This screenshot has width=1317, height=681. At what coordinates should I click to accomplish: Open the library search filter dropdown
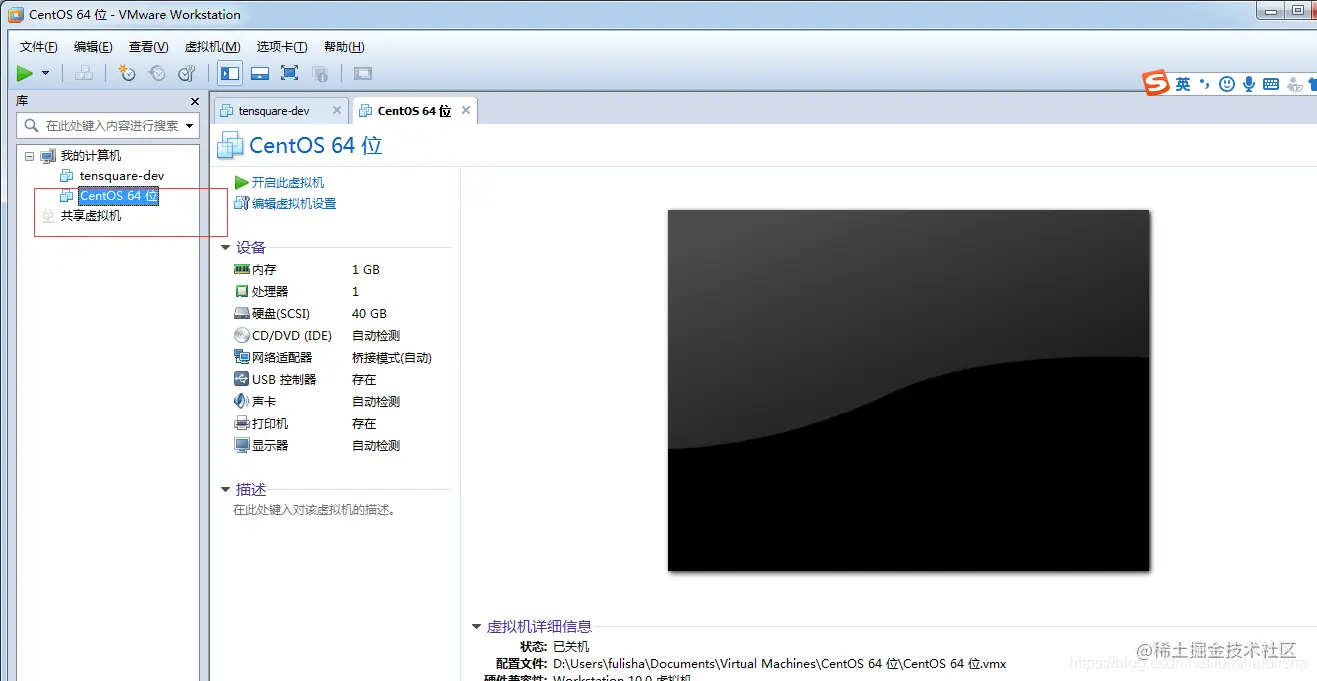(x=190, y=126)
